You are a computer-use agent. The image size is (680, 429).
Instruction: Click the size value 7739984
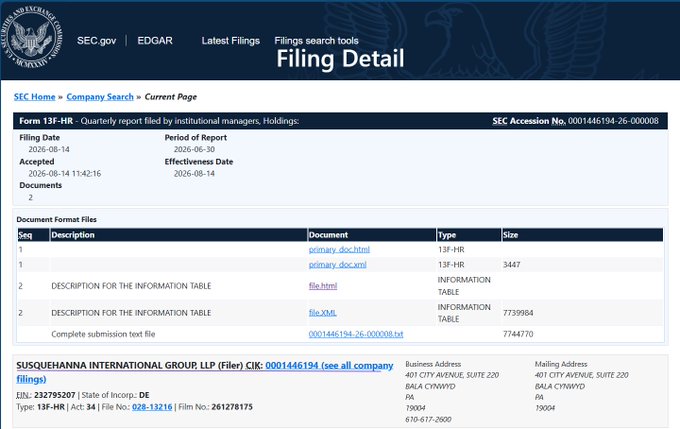(518, 313)
